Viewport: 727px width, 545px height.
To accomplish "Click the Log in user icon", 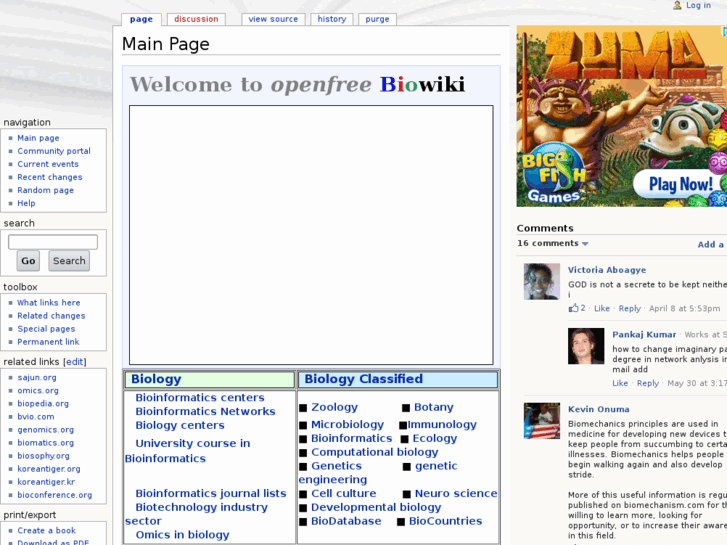I will tap(677, 5).
